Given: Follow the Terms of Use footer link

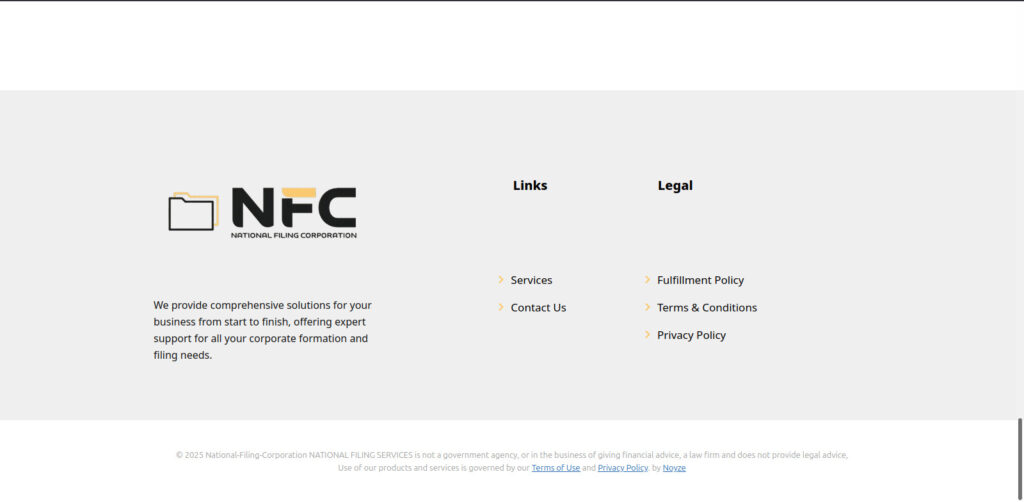Looking at the screenshot, I should tap(556, 468).
